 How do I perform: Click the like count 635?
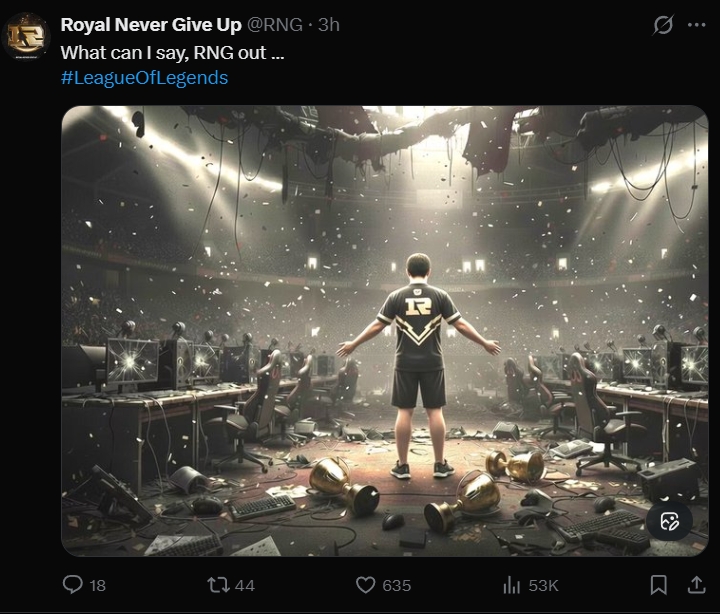point(397,585)
